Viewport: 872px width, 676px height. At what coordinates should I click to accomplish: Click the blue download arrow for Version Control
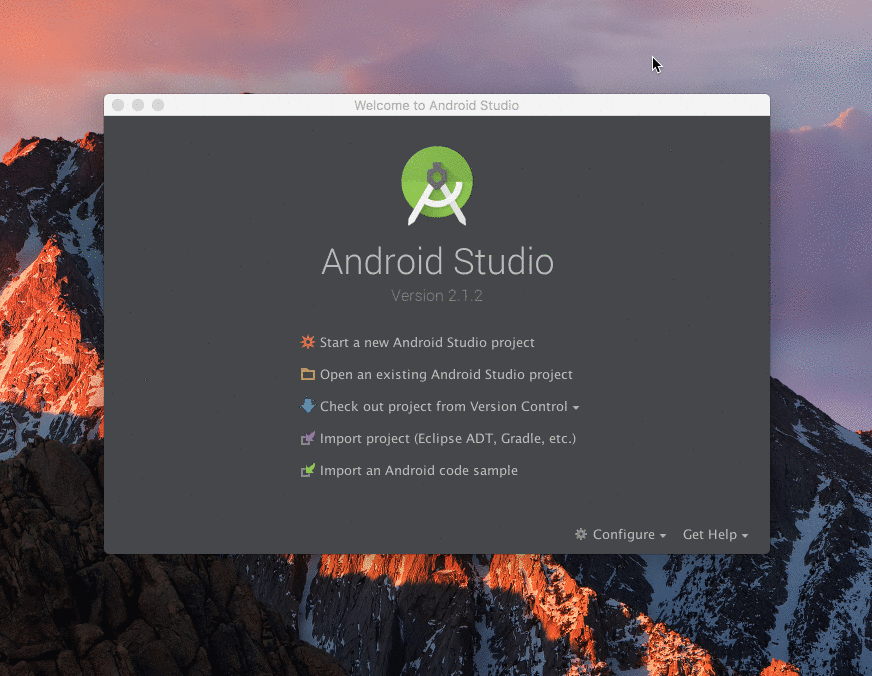[308, 406]
